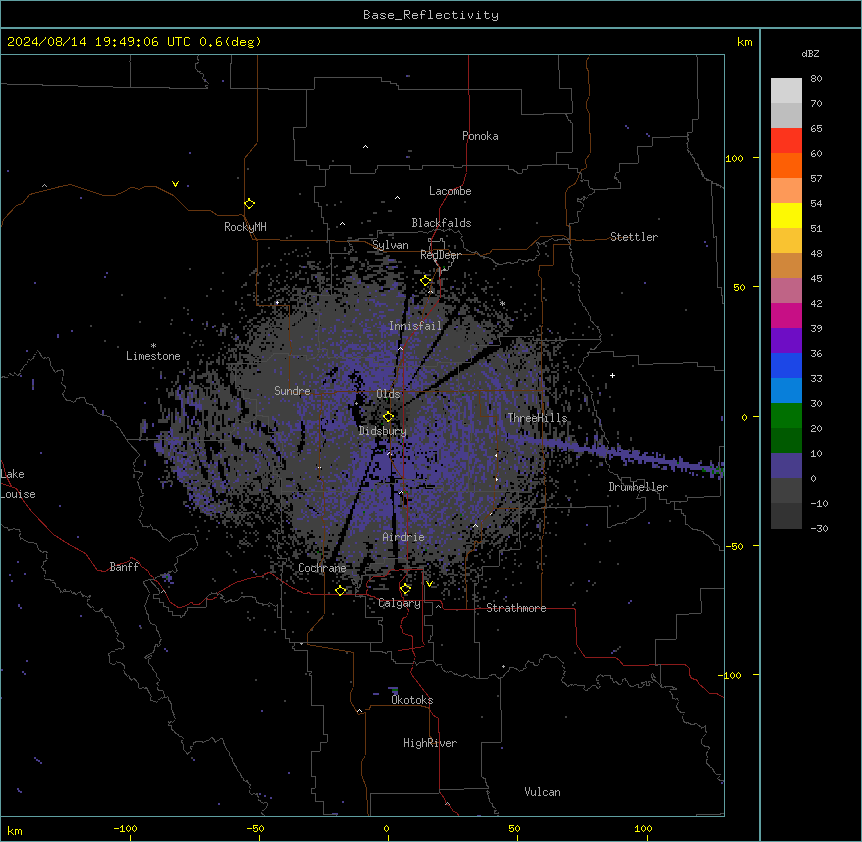
Task: Click the RockyMH label
Action: 245,227
